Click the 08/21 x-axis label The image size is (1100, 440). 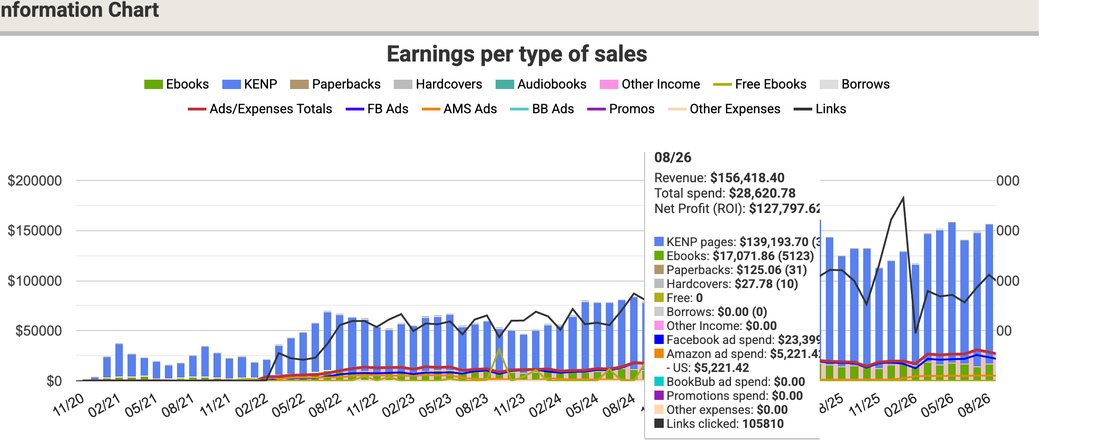coord(180,403)
